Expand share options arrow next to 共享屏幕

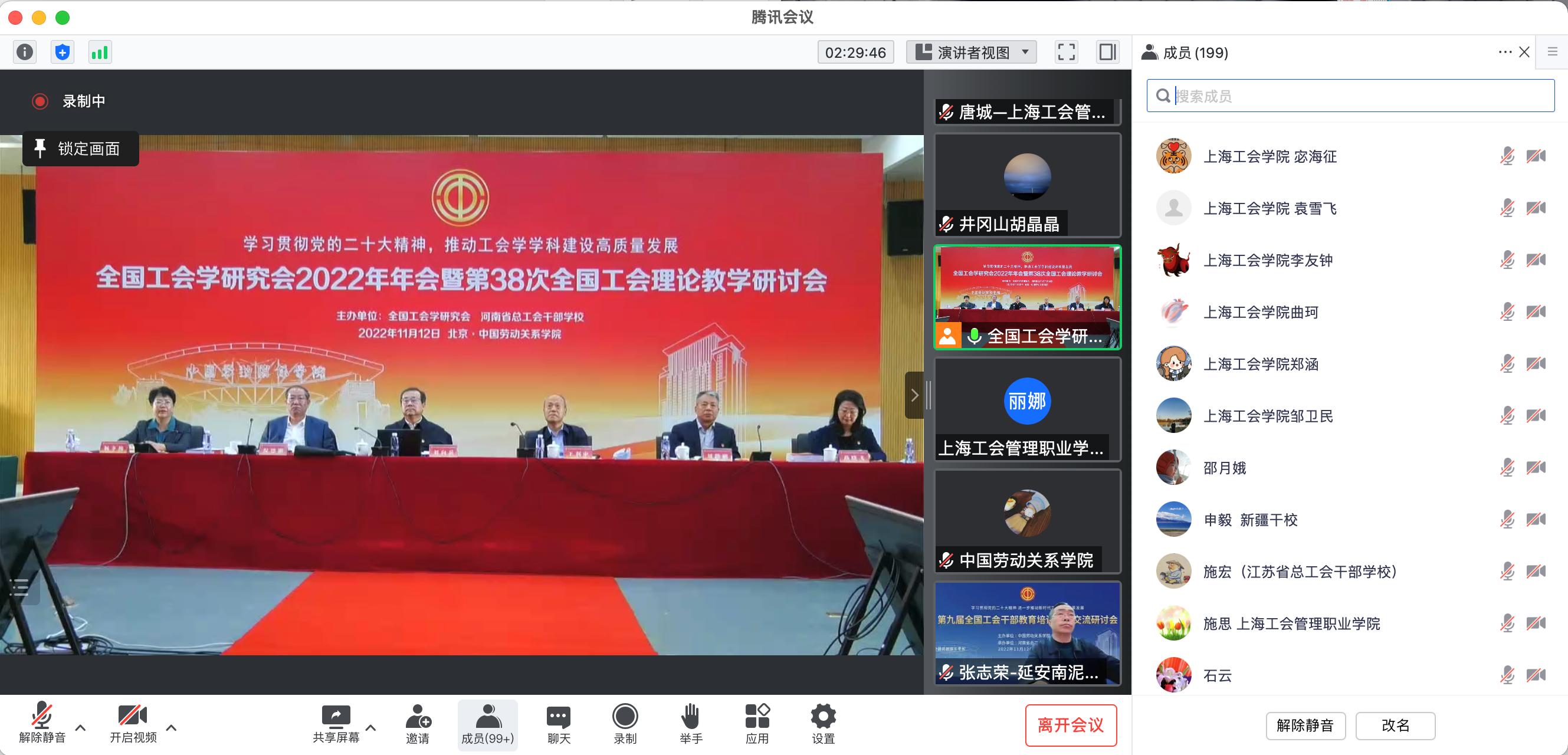(370, 727)
